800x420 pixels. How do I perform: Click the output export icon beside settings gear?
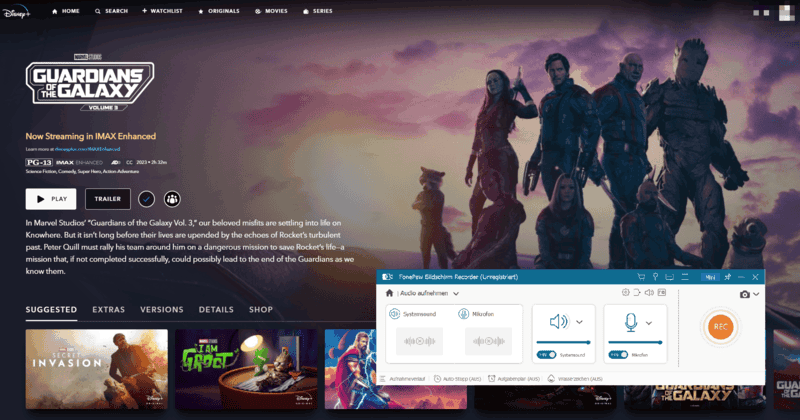(x=637, y=292)
